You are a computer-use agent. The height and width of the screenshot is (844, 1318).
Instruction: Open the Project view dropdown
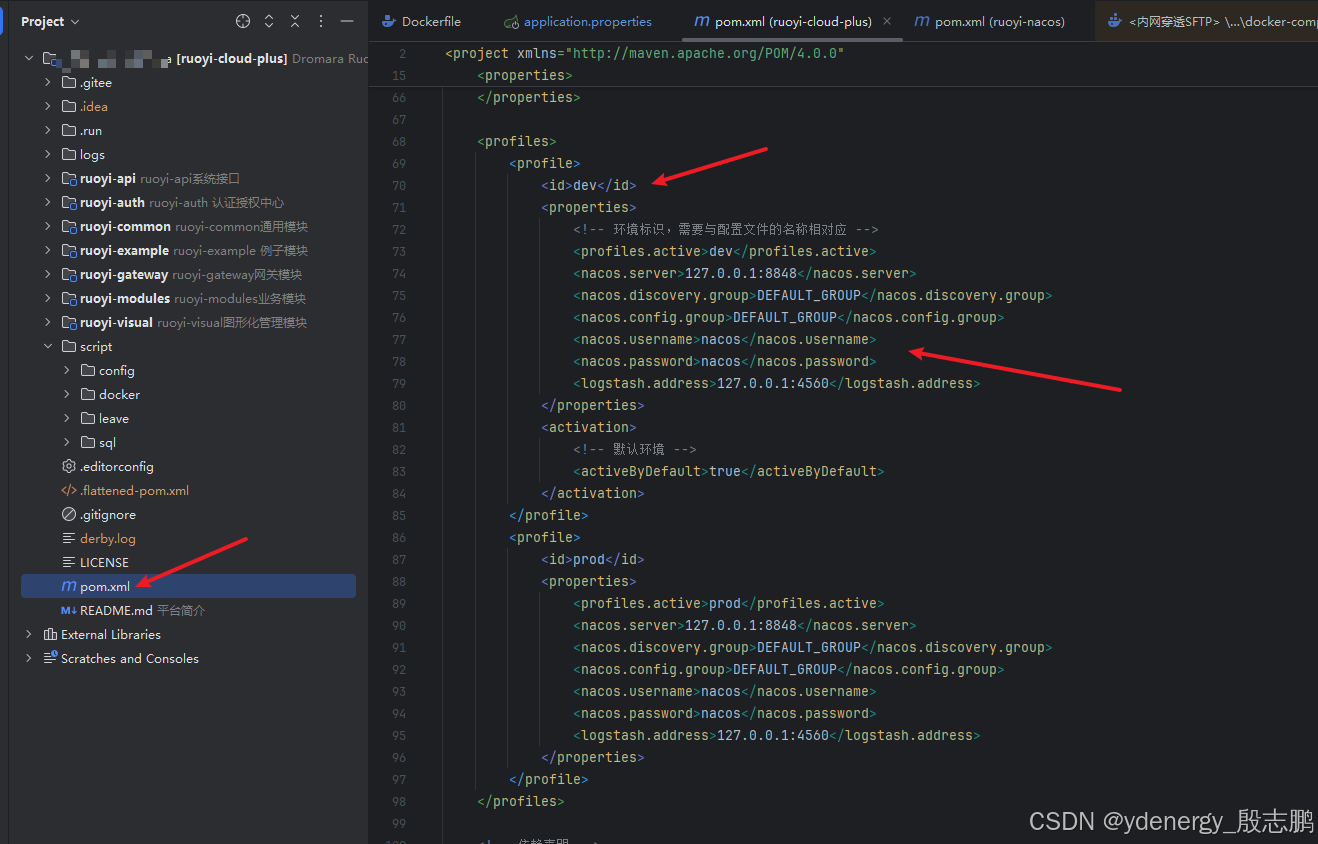[50, 21]
